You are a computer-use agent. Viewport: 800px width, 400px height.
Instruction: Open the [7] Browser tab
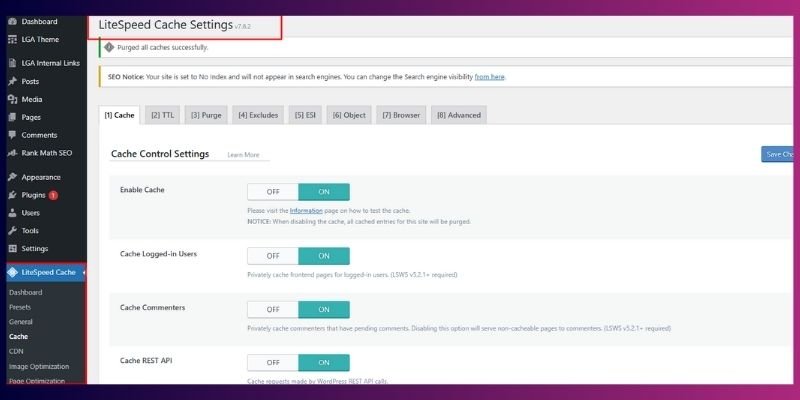tap(401, 115)
